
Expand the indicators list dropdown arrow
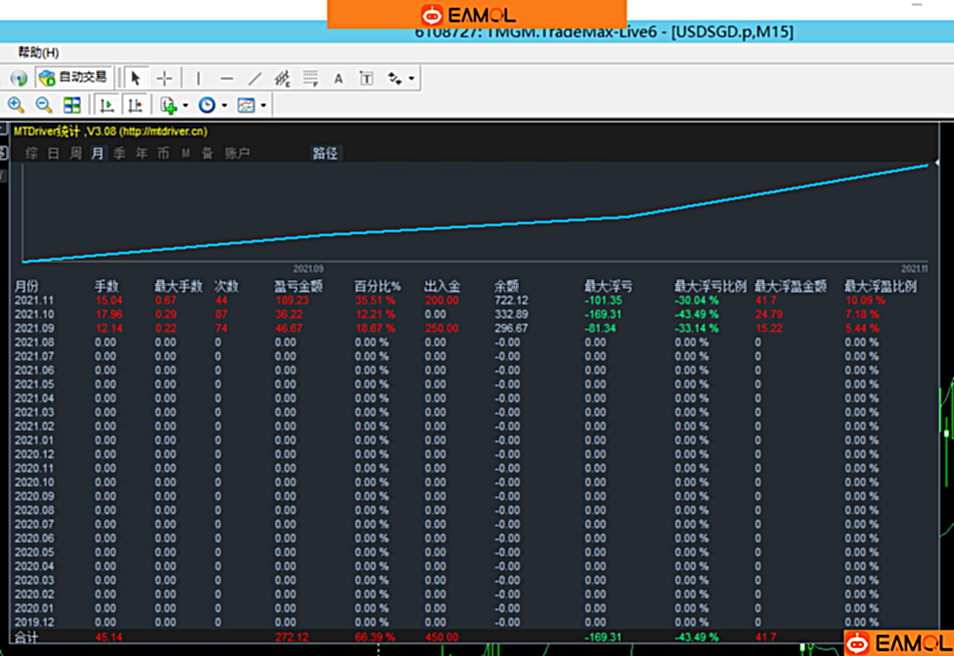pos(186,106)
